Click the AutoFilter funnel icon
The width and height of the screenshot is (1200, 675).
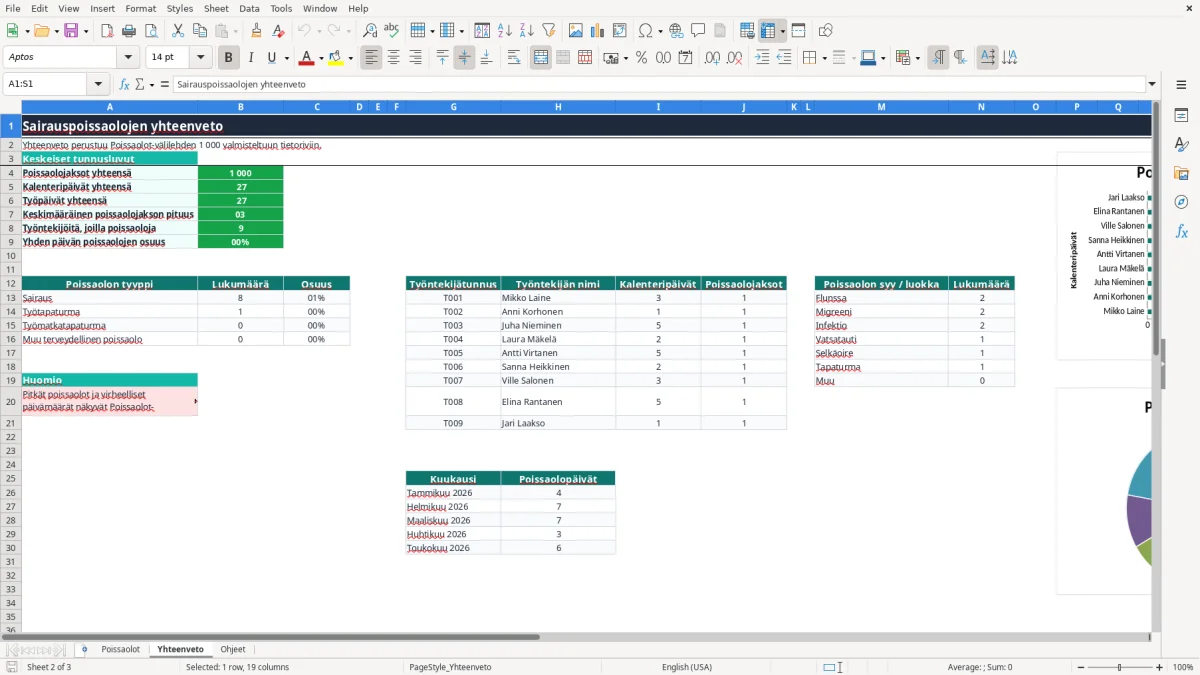(548, 31)
